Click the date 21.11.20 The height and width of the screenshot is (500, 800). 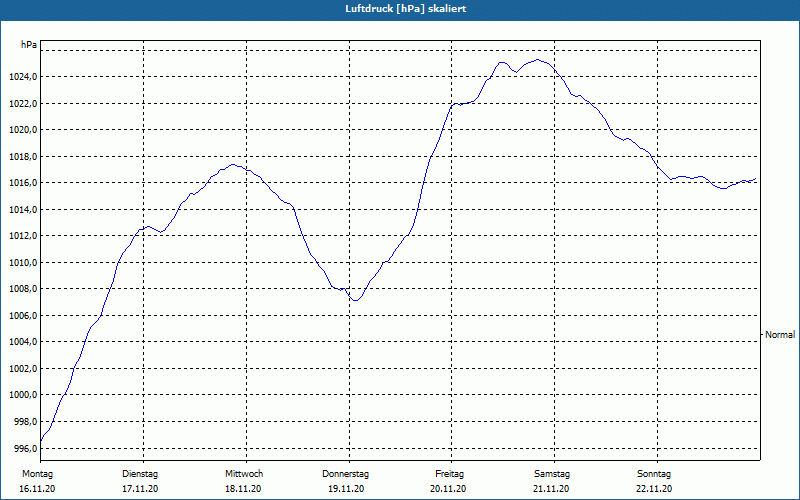pos(551,489)
